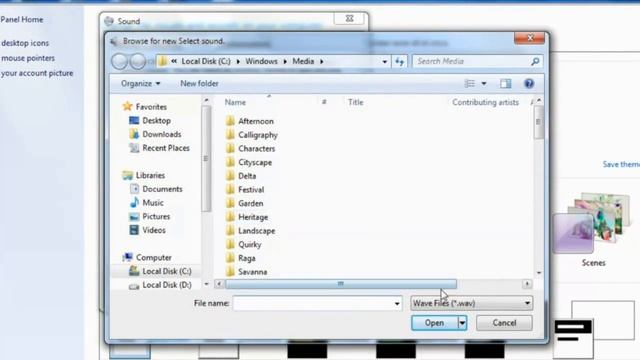Click Local Disk (C:) in address path
This screenshot has height=360, width=640.
point(206,61)
